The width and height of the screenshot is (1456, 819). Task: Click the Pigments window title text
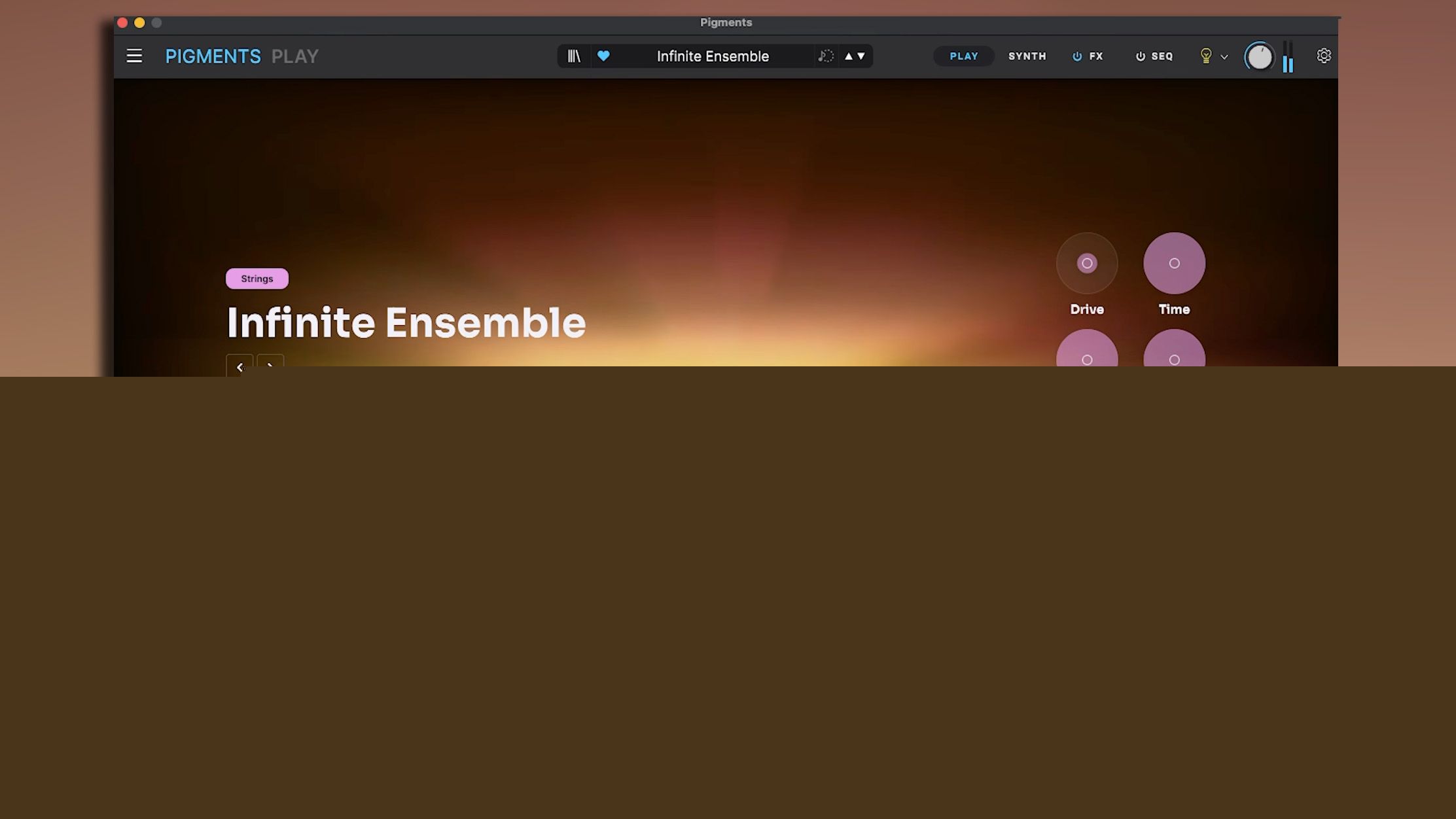tap(726, 22)
